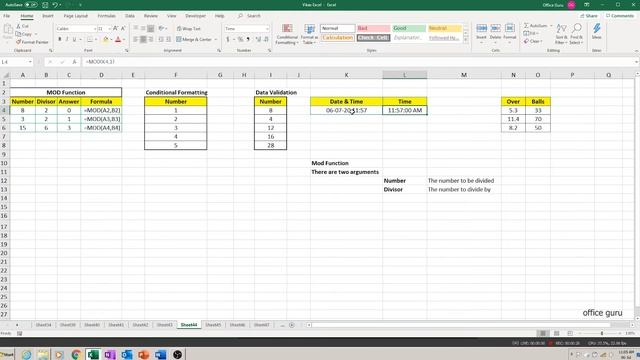Open Find & Select menu
This screenshot has width=640, height=360.
[576, 34]
